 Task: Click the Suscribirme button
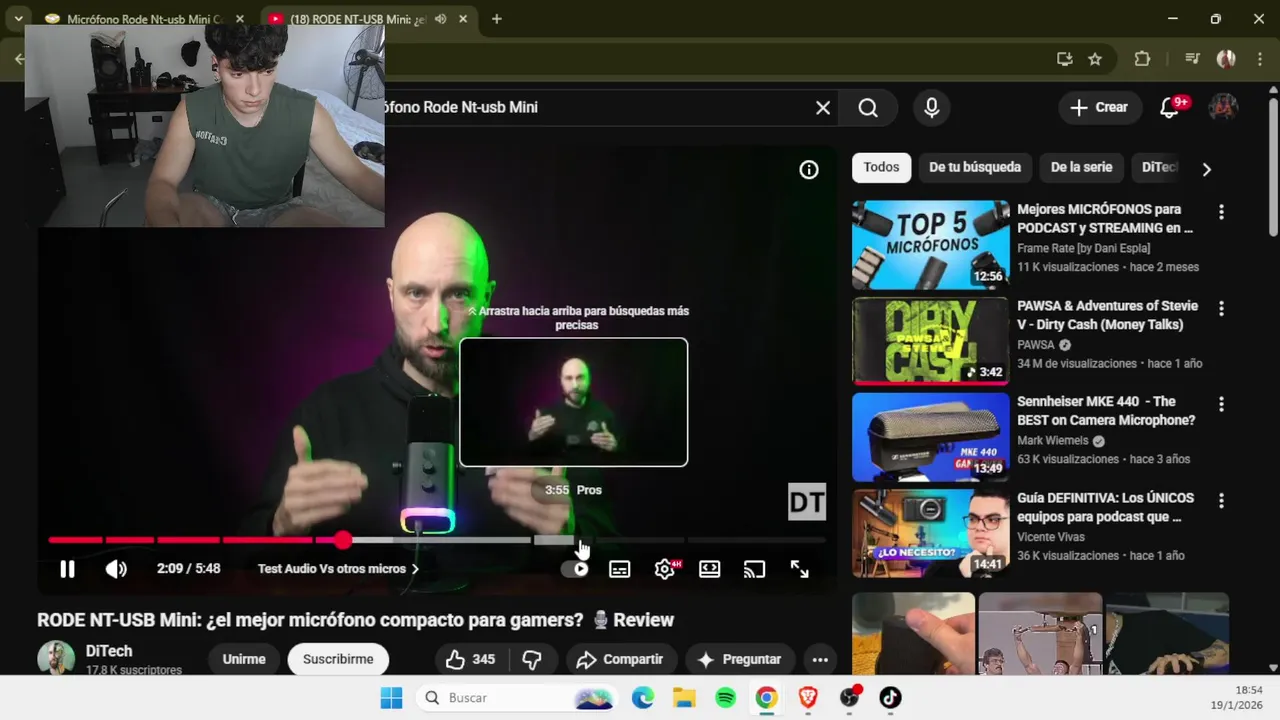pos(338,659)
